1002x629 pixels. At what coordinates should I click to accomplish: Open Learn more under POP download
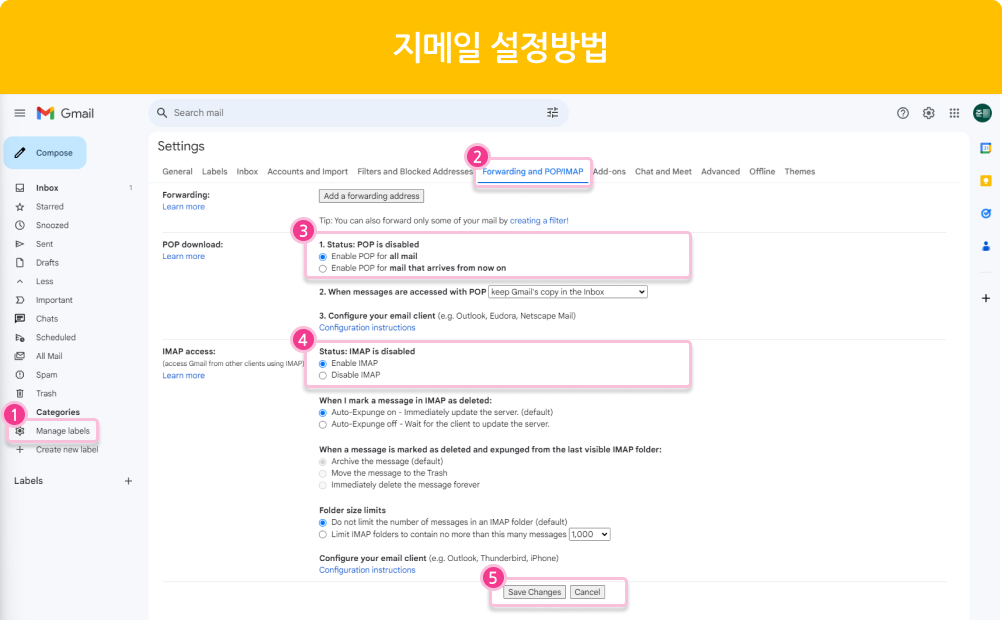pos(183,256)
